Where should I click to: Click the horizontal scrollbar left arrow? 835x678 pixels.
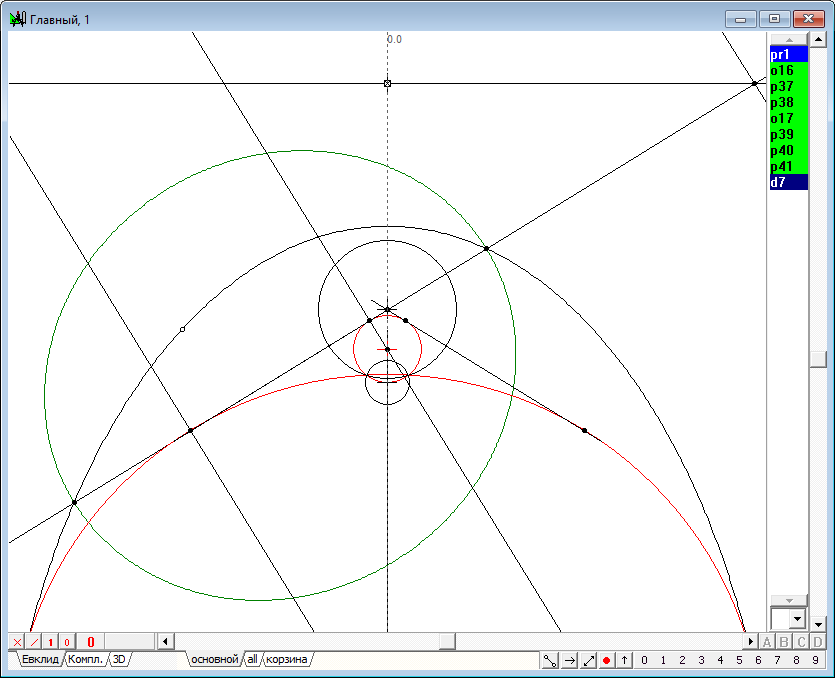click(165, 641)
